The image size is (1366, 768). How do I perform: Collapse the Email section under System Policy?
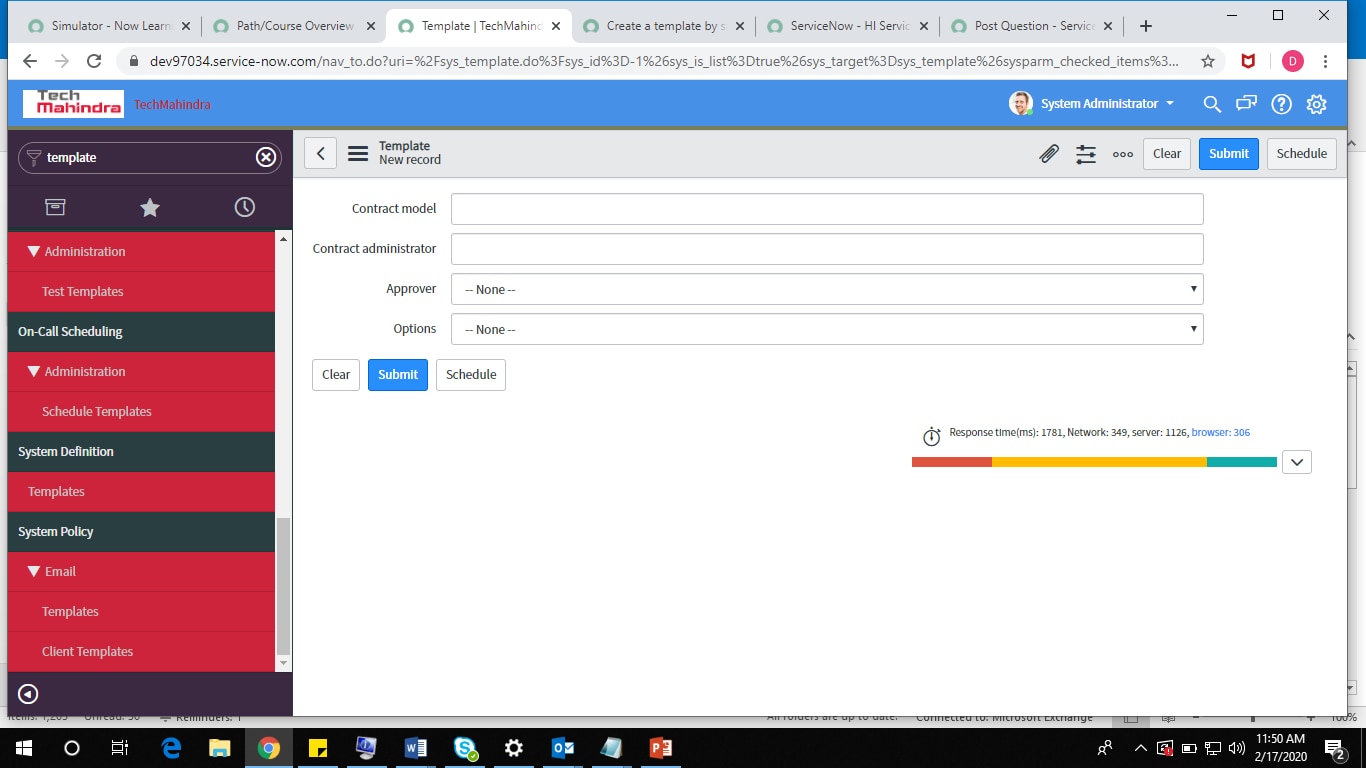point(35,571)
